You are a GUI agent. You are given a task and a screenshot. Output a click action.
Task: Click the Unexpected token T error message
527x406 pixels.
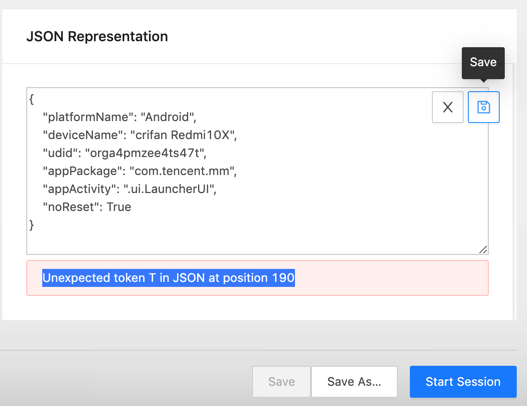tap(168, 278)
